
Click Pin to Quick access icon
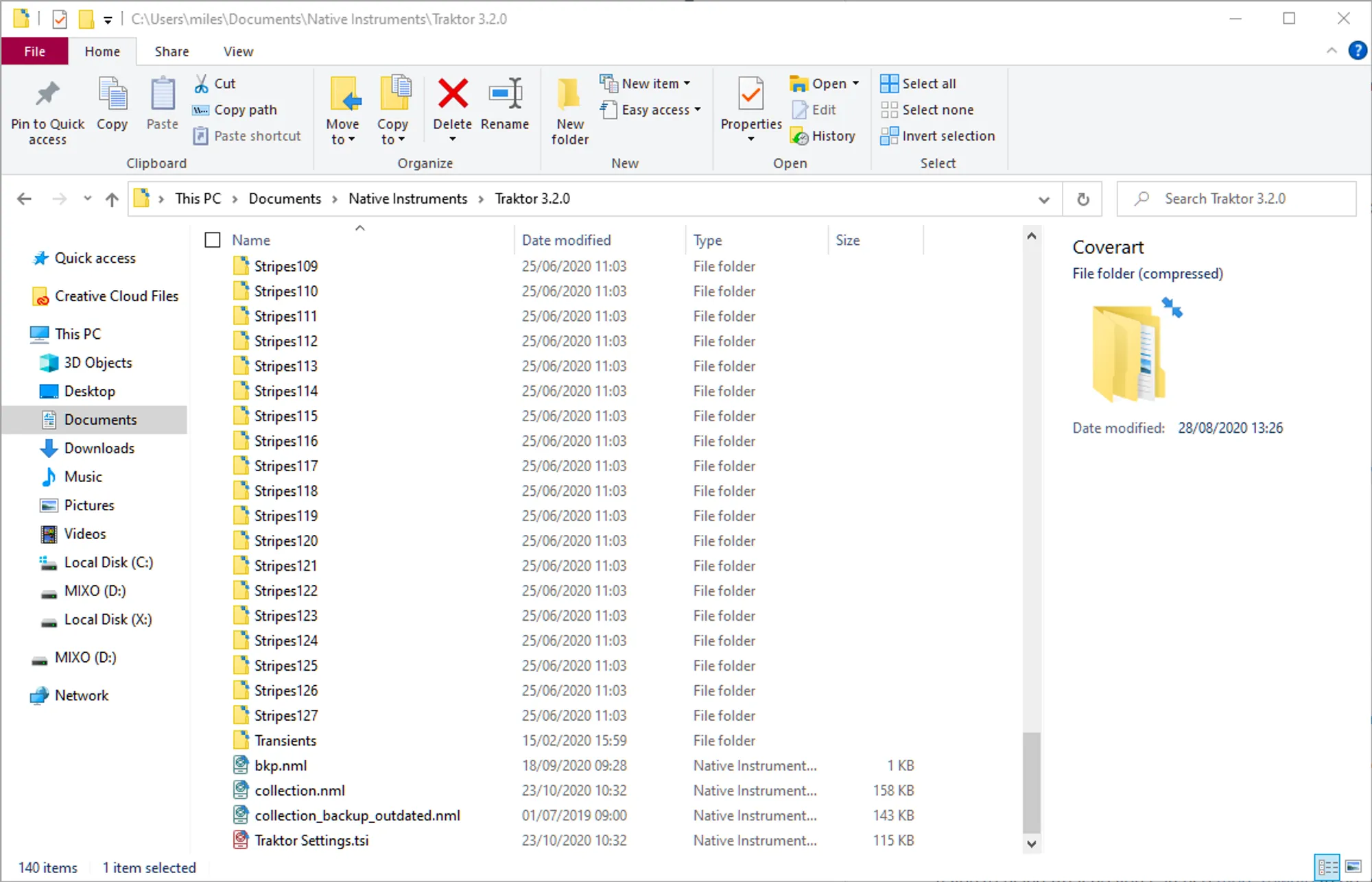47,95
